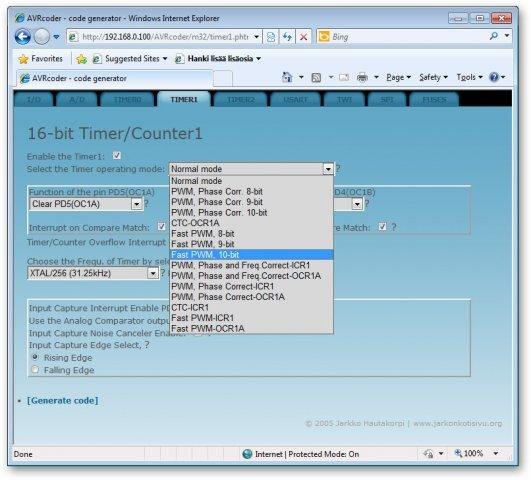The image size is (531, 480).
Task: Select PWM, Phase Correct-OCR1A option
Action: pos(251,297)
